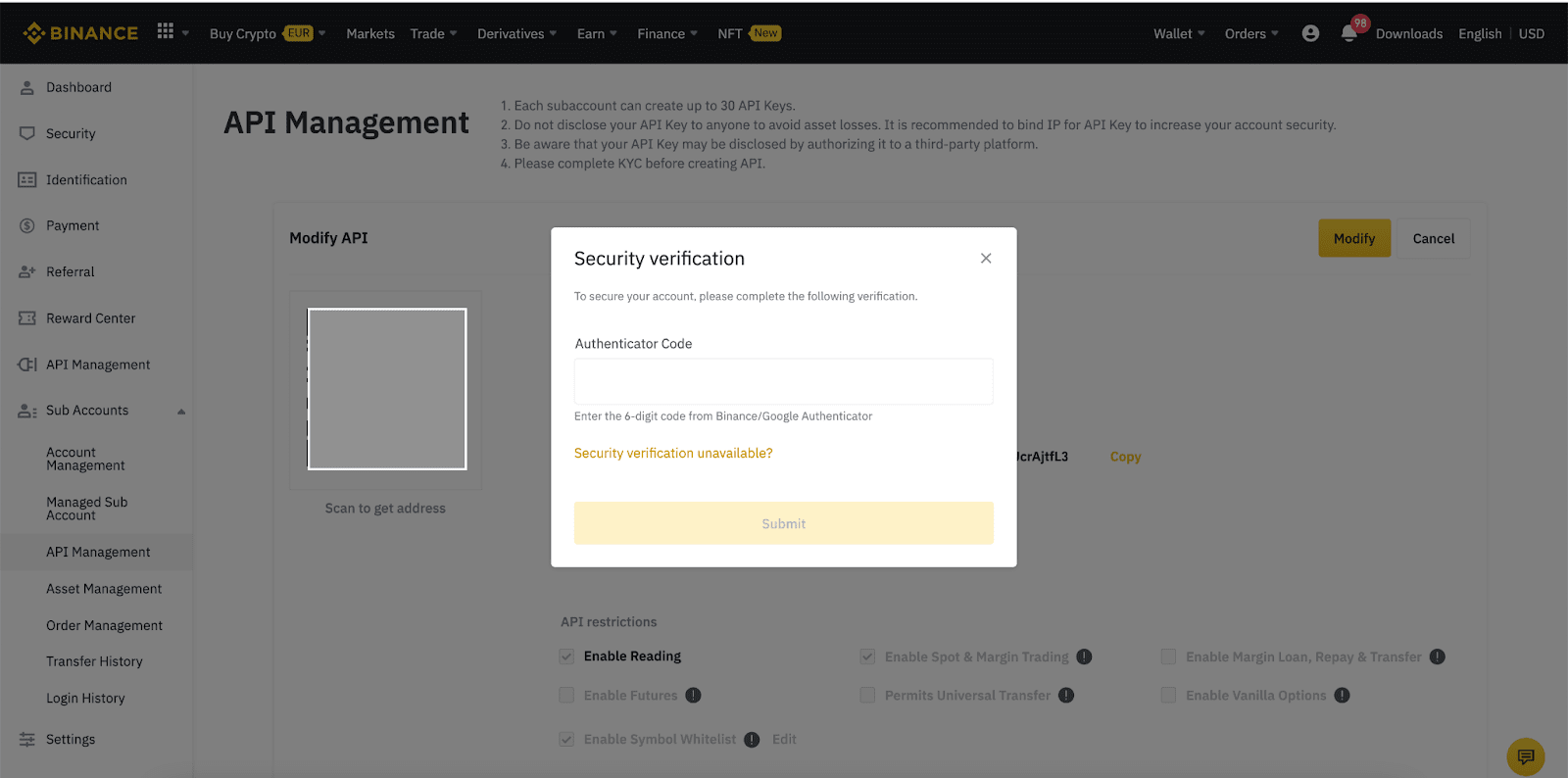1568x778 pixels.
Task: Open the chat support icon
Action: [1526, 756]
